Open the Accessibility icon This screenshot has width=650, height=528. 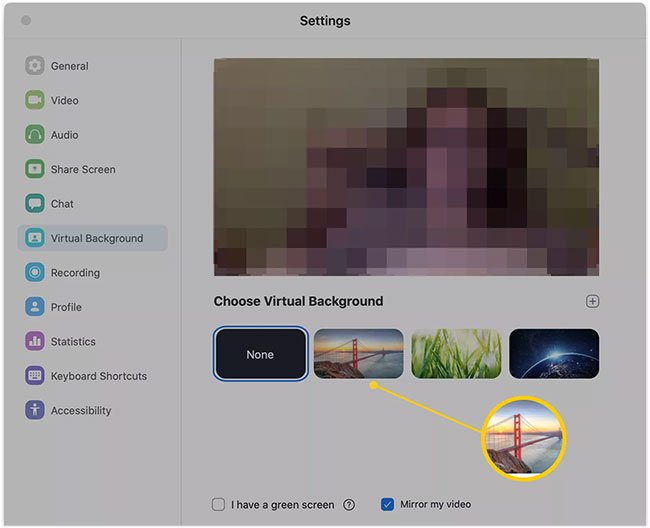pyautogui.click(x=35, y=411)
